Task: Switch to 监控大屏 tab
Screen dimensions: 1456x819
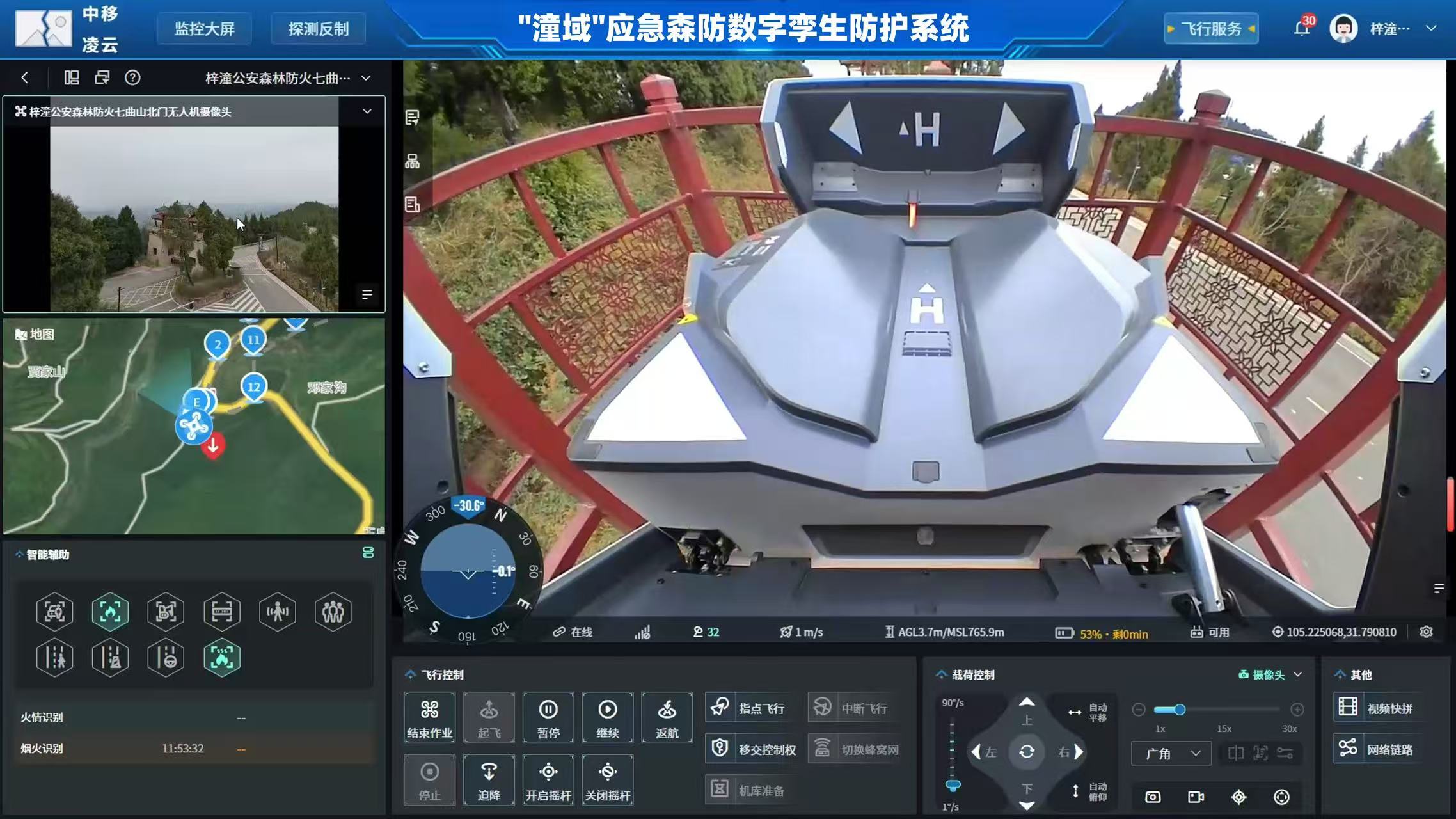Action: [x=204, y=29]
